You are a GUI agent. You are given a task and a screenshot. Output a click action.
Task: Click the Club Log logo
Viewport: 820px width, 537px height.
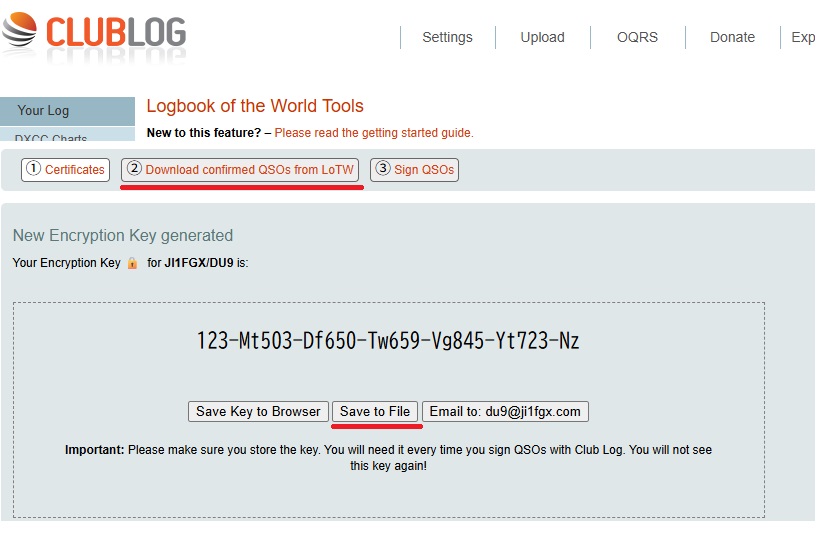pos(94,31)
